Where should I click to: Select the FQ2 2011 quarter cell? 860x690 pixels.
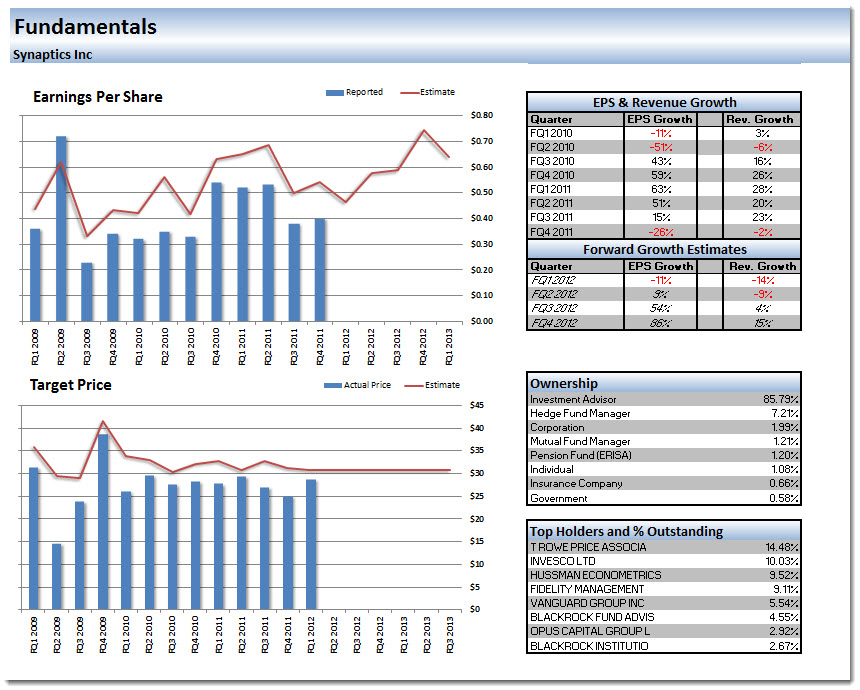point(576,203)
